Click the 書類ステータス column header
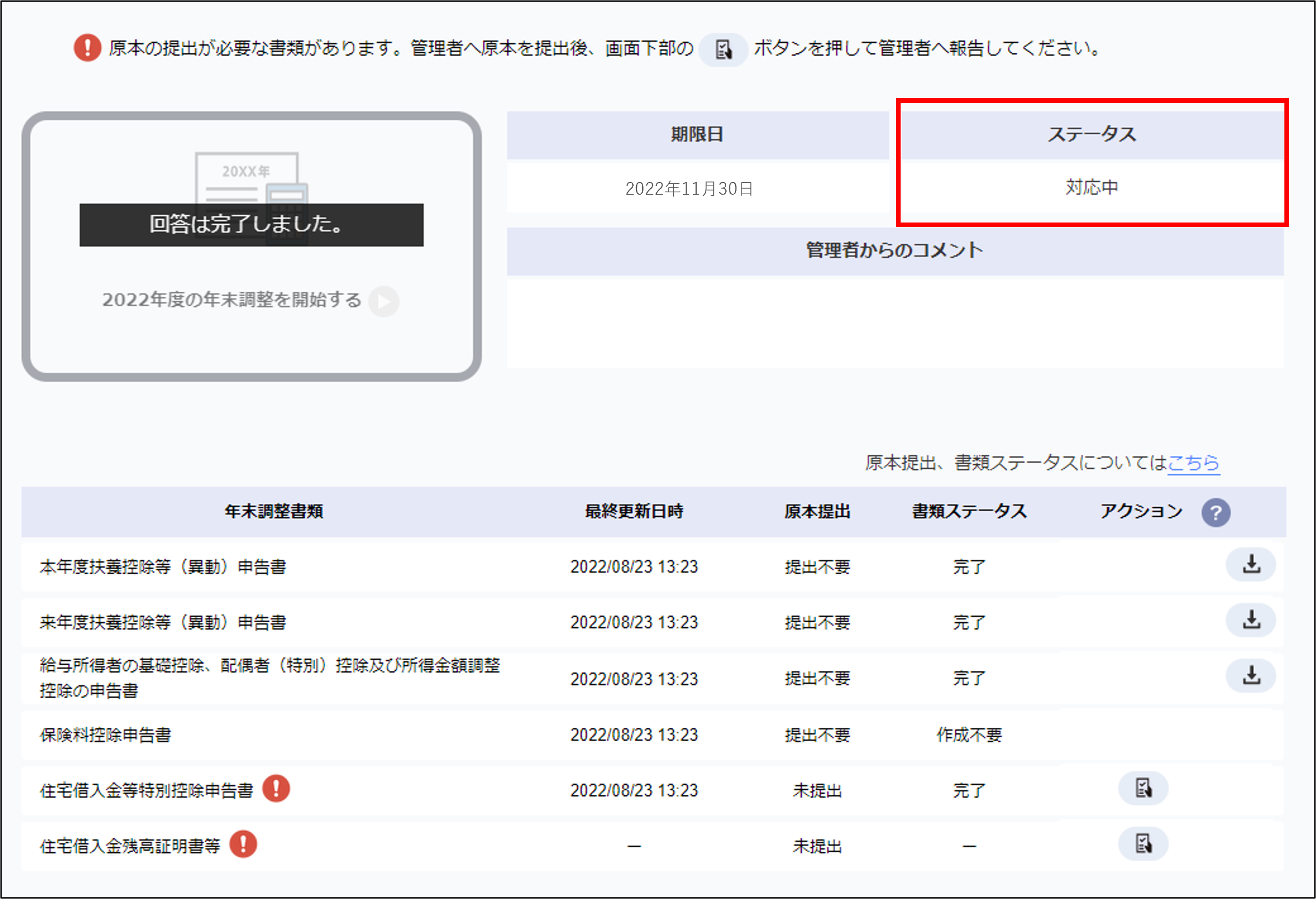The width and height of the screenshot is (1316, 899). click(x=969, y=512)
